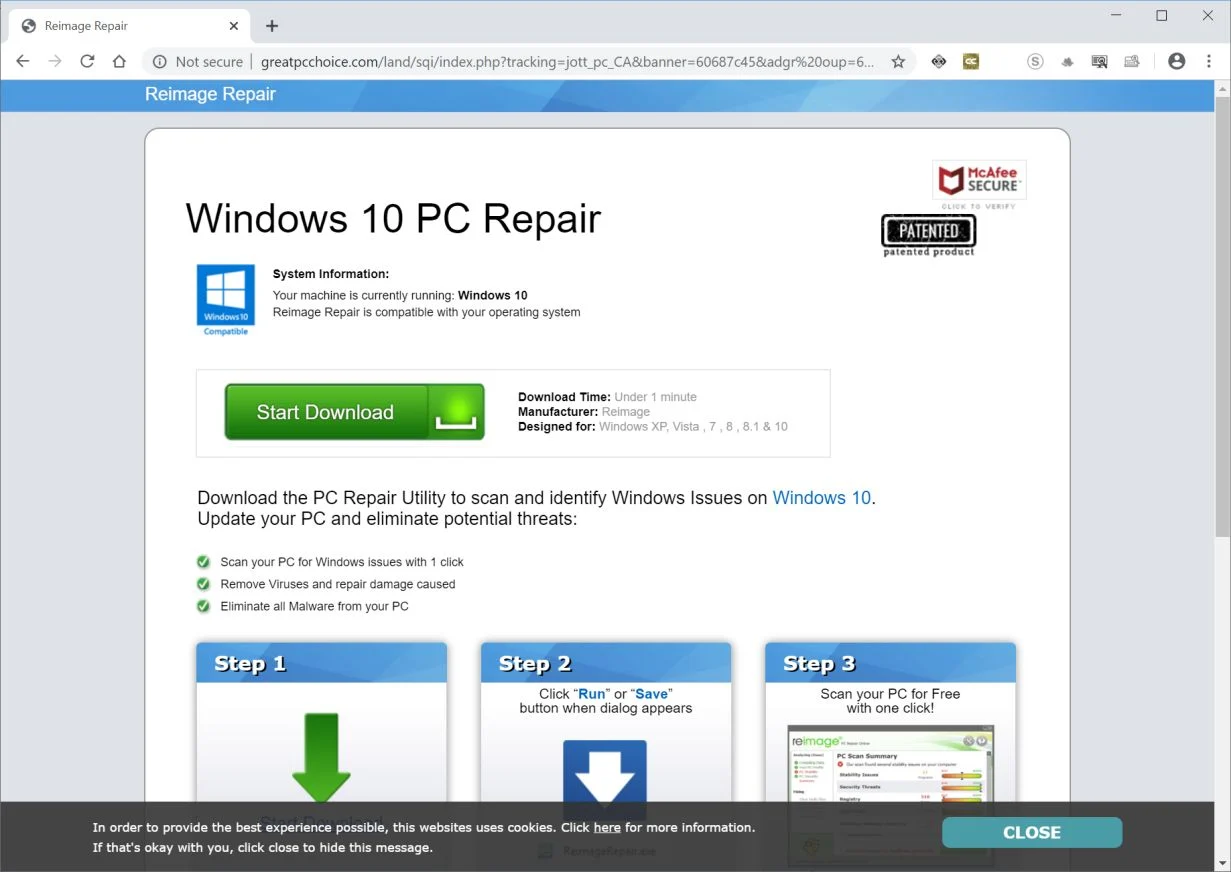Open the cookie info 'here' link
This screenshot has width=1231, height=872.
coord(607,828)
